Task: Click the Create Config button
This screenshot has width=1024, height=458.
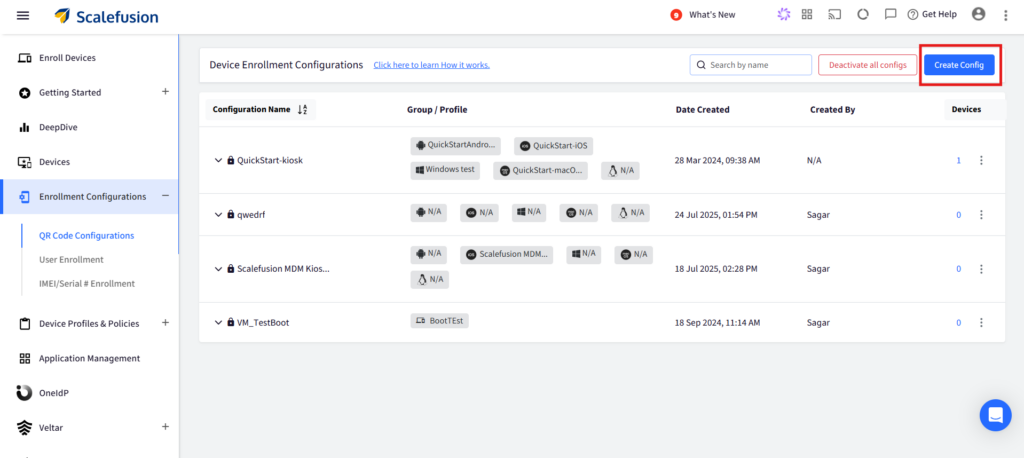Action: click(958, 65)
